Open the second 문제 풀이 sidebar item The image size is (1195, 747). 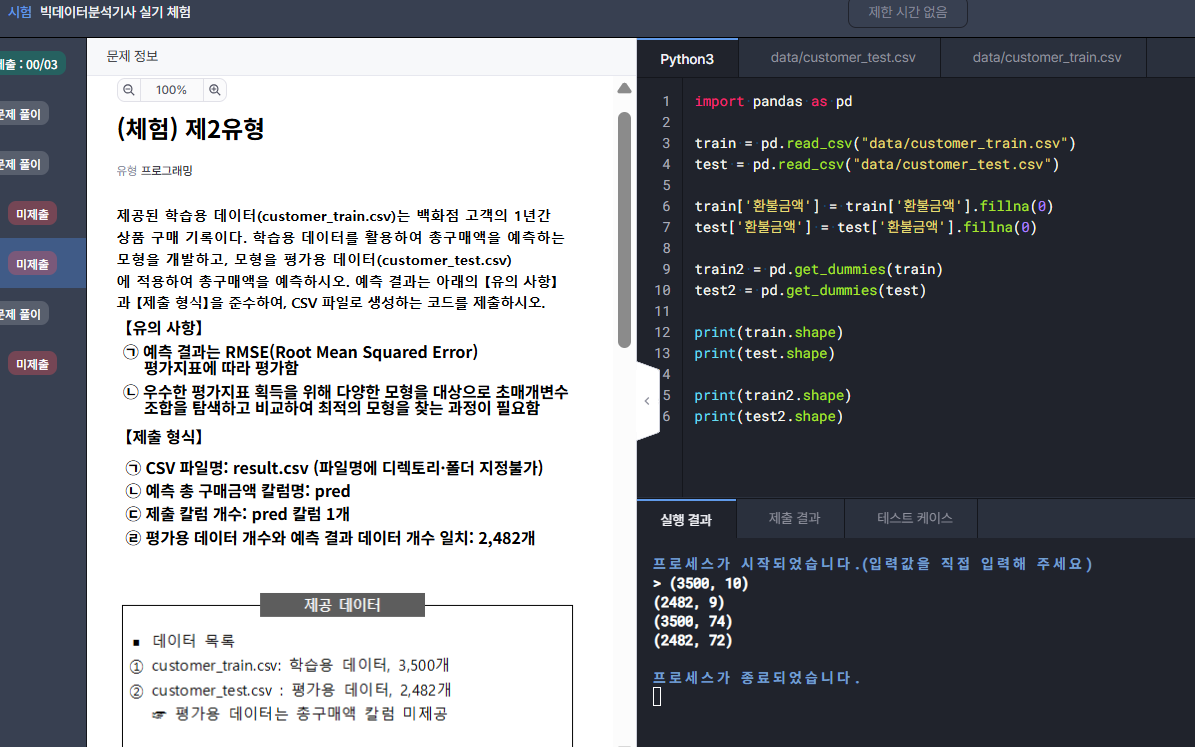[23, 164]
